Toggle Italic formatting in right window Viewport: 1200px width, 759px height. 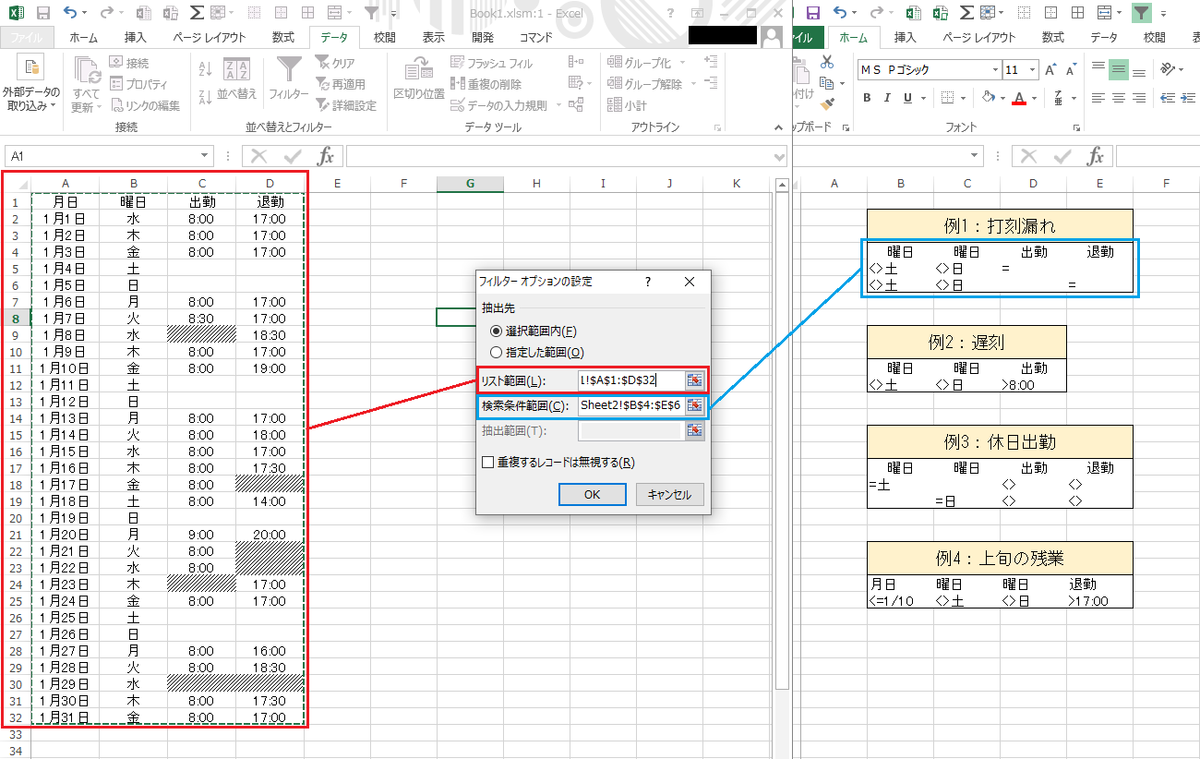coord(888,98)
